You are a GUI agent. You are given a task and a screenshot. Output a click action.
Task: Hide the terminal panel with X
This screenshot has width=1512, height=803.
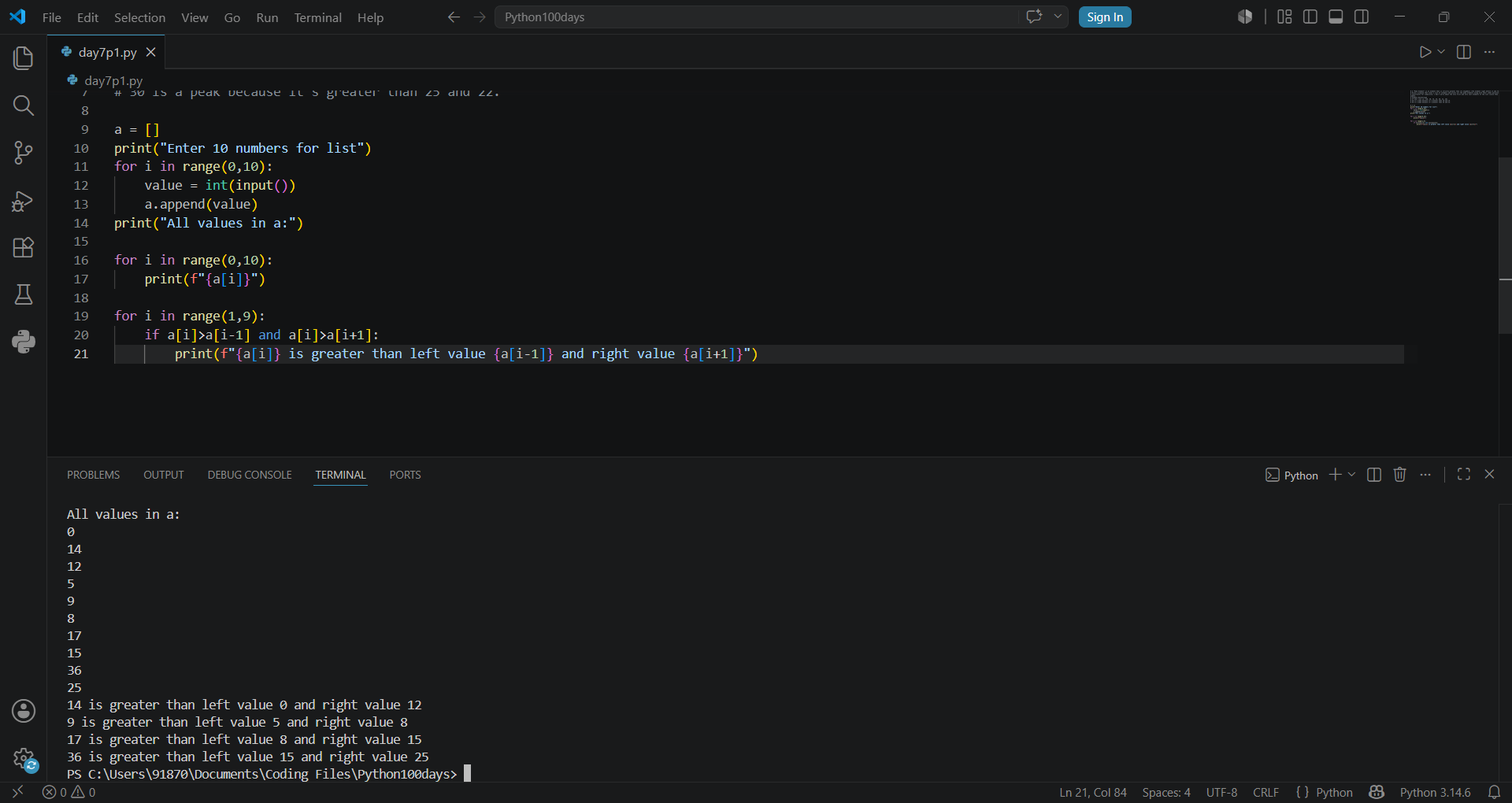[1489, 475]
